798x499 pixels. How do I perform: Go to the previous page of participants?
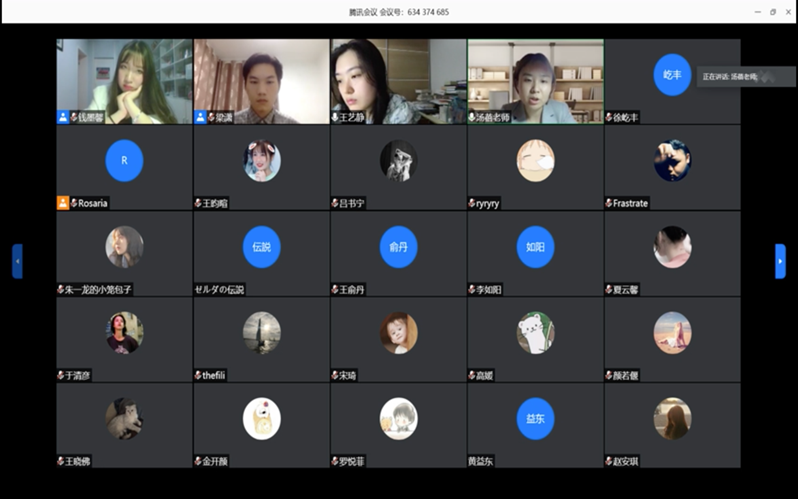tap(17, 261)
